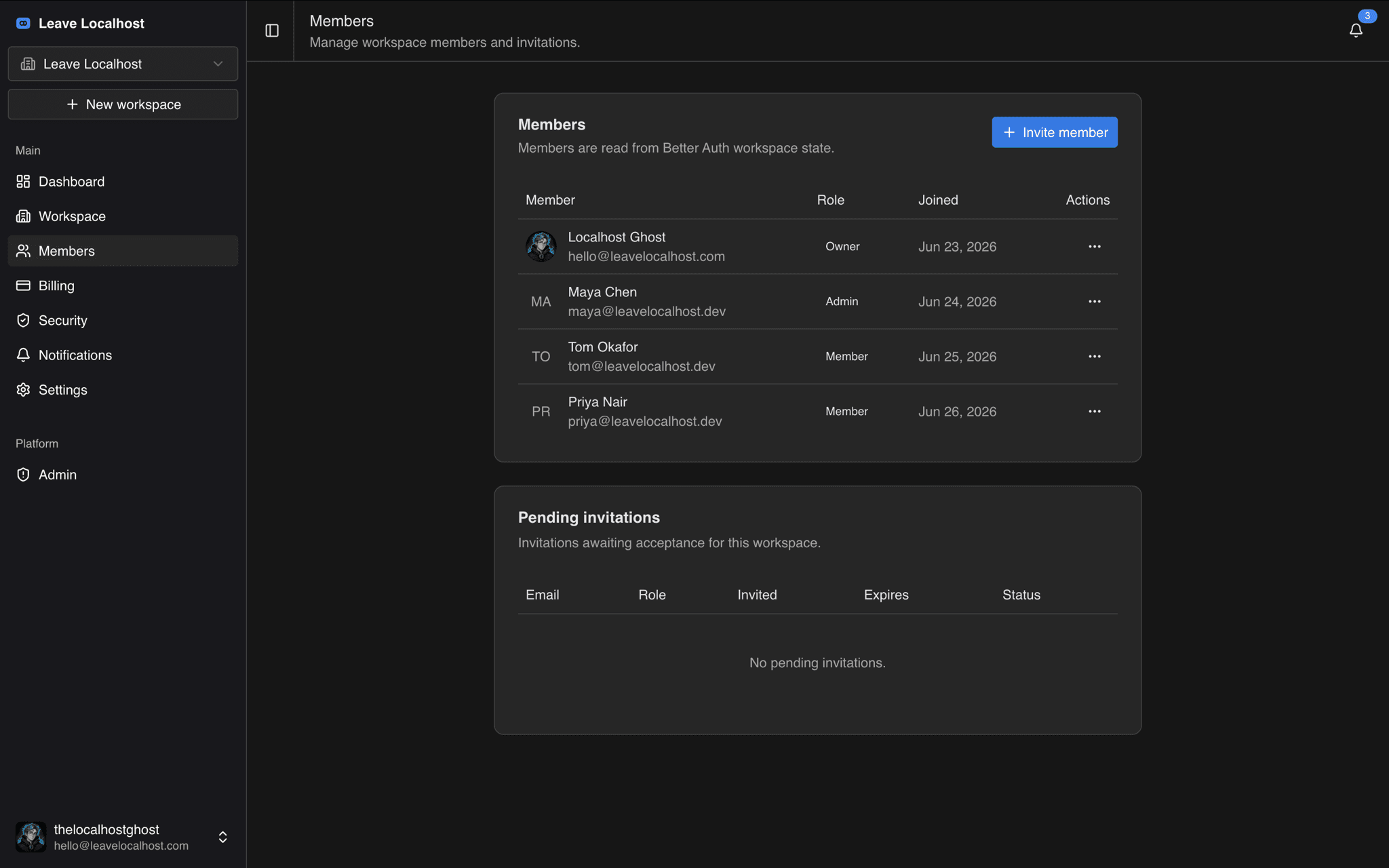Go to Dashboard in the sidebar

(123, 181)
